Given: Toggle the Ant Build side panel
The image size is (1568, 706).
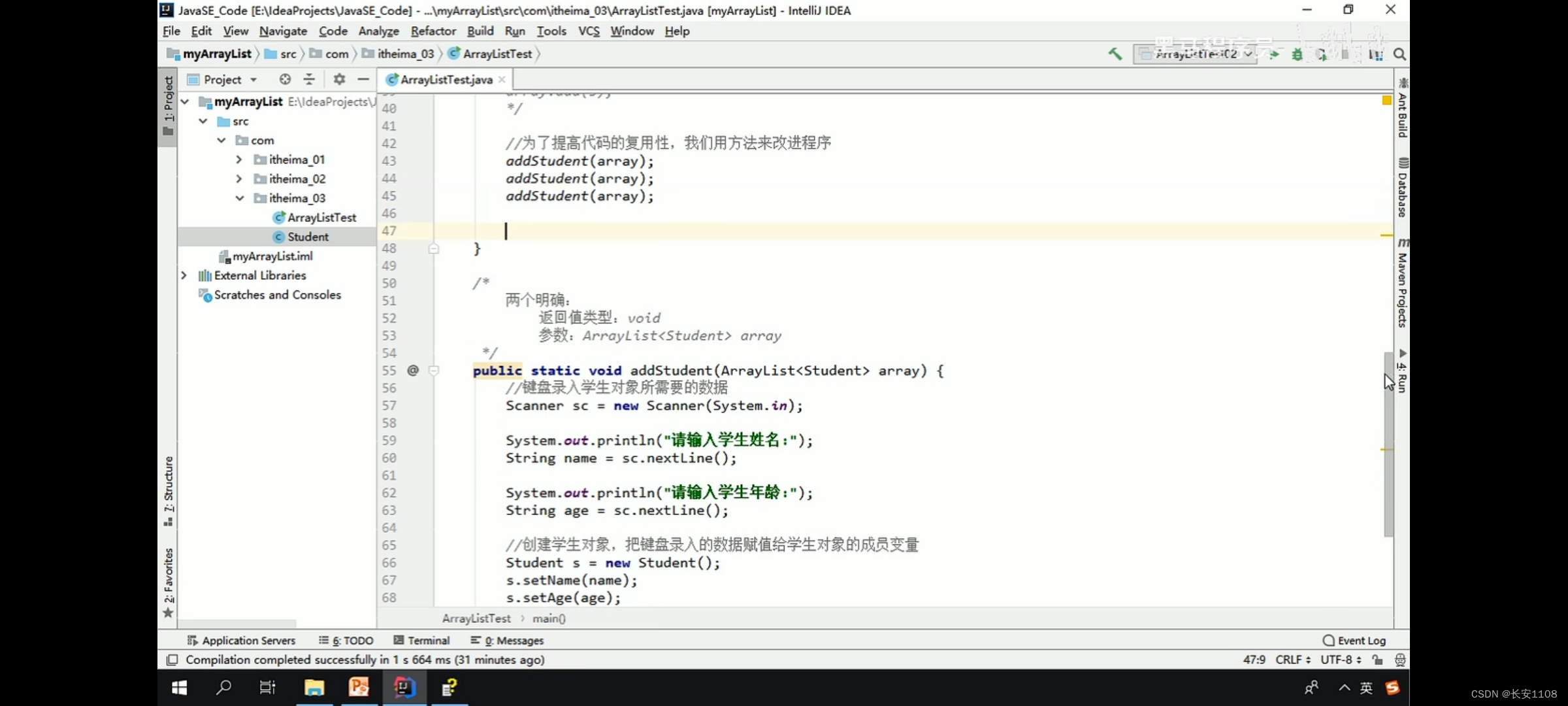Looking at the screenshot, I should pyautogui.click(x=1402, y=108).
